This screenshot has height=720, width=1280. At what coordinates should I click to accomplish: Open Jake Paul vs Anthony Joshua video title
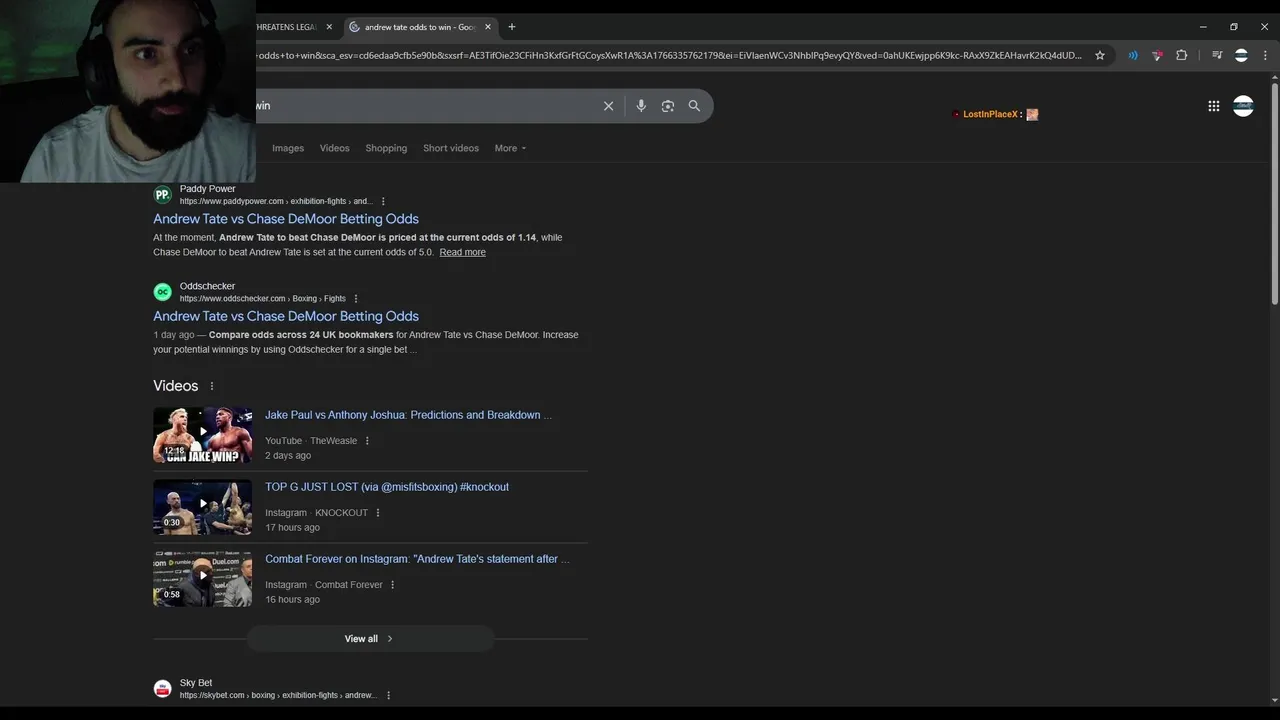408,415
